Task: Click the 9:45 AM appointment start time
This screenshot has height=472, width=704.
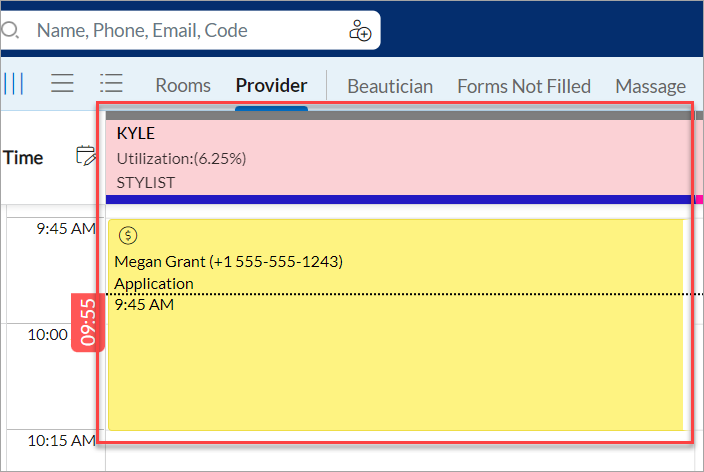Action: pyautogui.click(x=144, y=305)
